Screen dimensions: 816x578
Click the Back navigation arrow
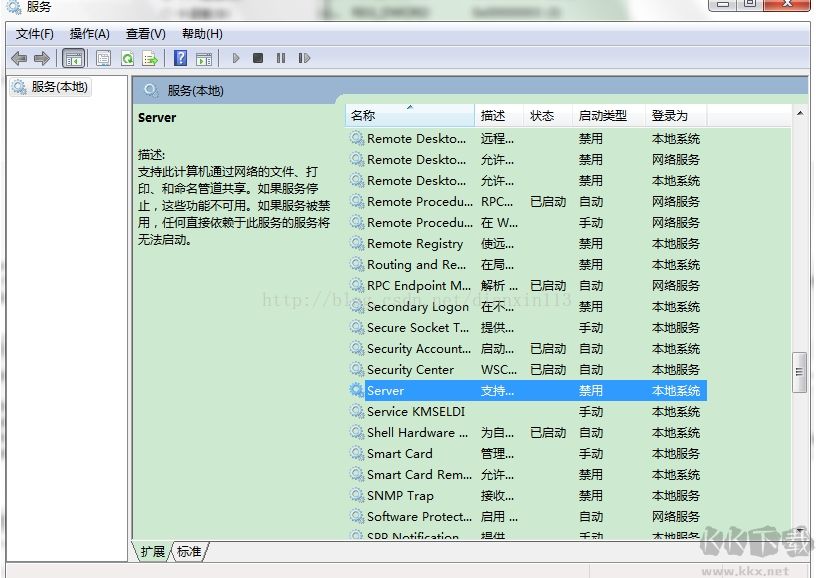pos(19,58)
